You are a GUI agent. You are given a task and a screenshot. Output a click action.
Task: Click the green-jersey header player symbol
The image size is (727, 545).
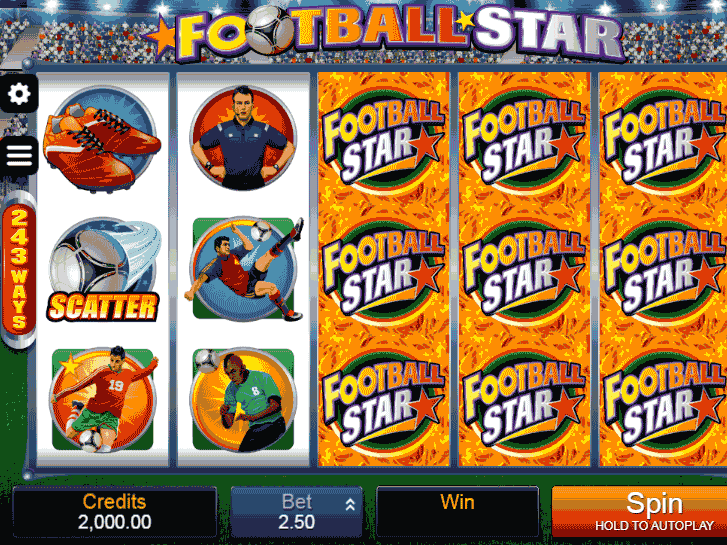point(243,400)
